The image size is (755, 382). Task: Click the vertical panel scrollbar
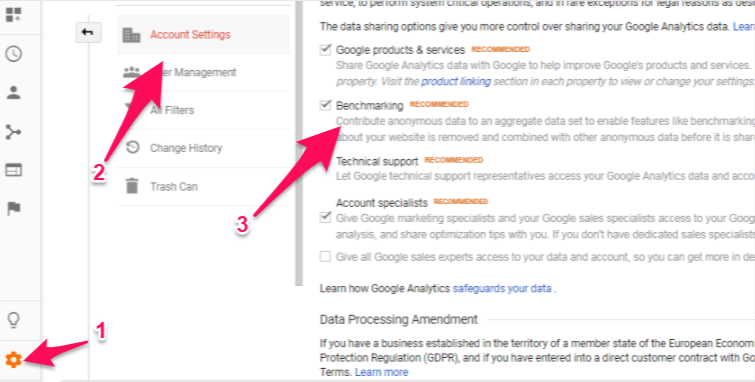click(x=299, y=143)
